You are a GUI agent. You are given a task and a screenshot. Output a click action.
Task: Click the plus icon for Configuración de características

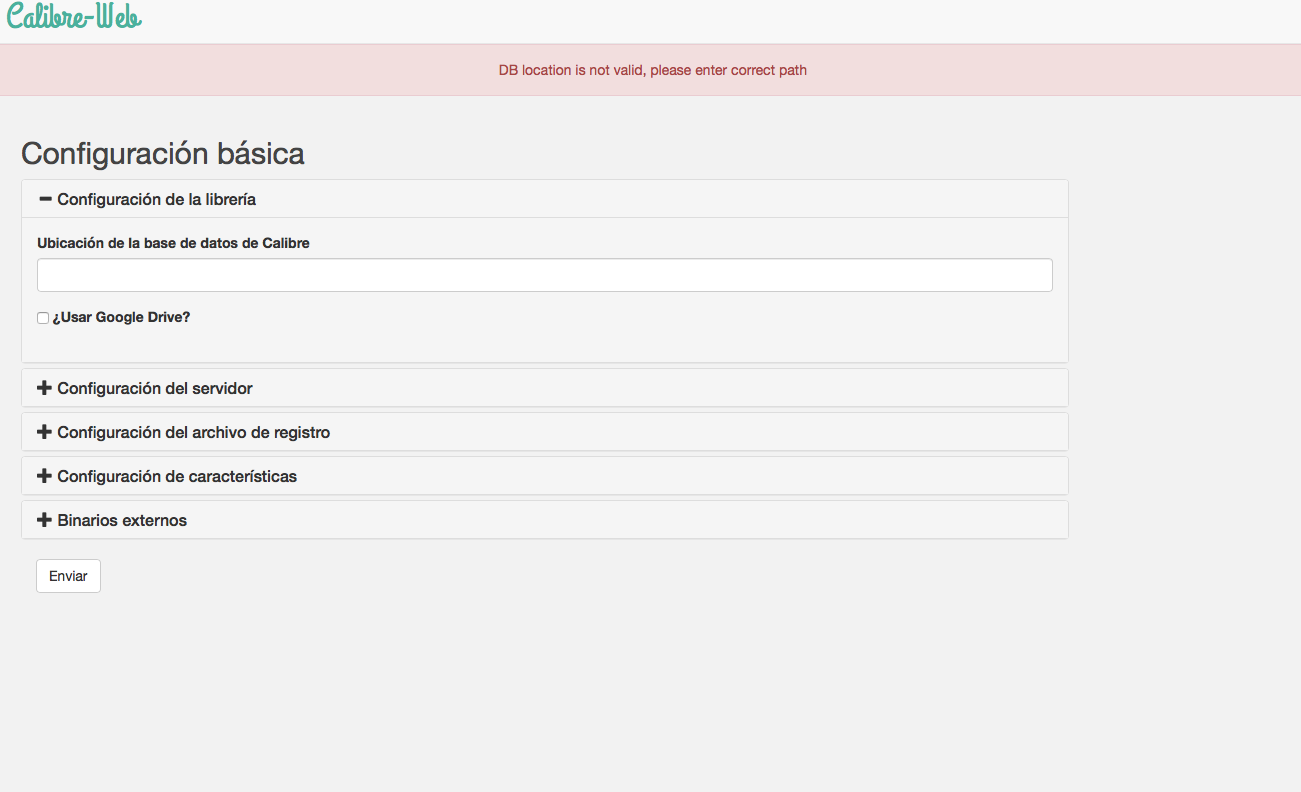44,476
